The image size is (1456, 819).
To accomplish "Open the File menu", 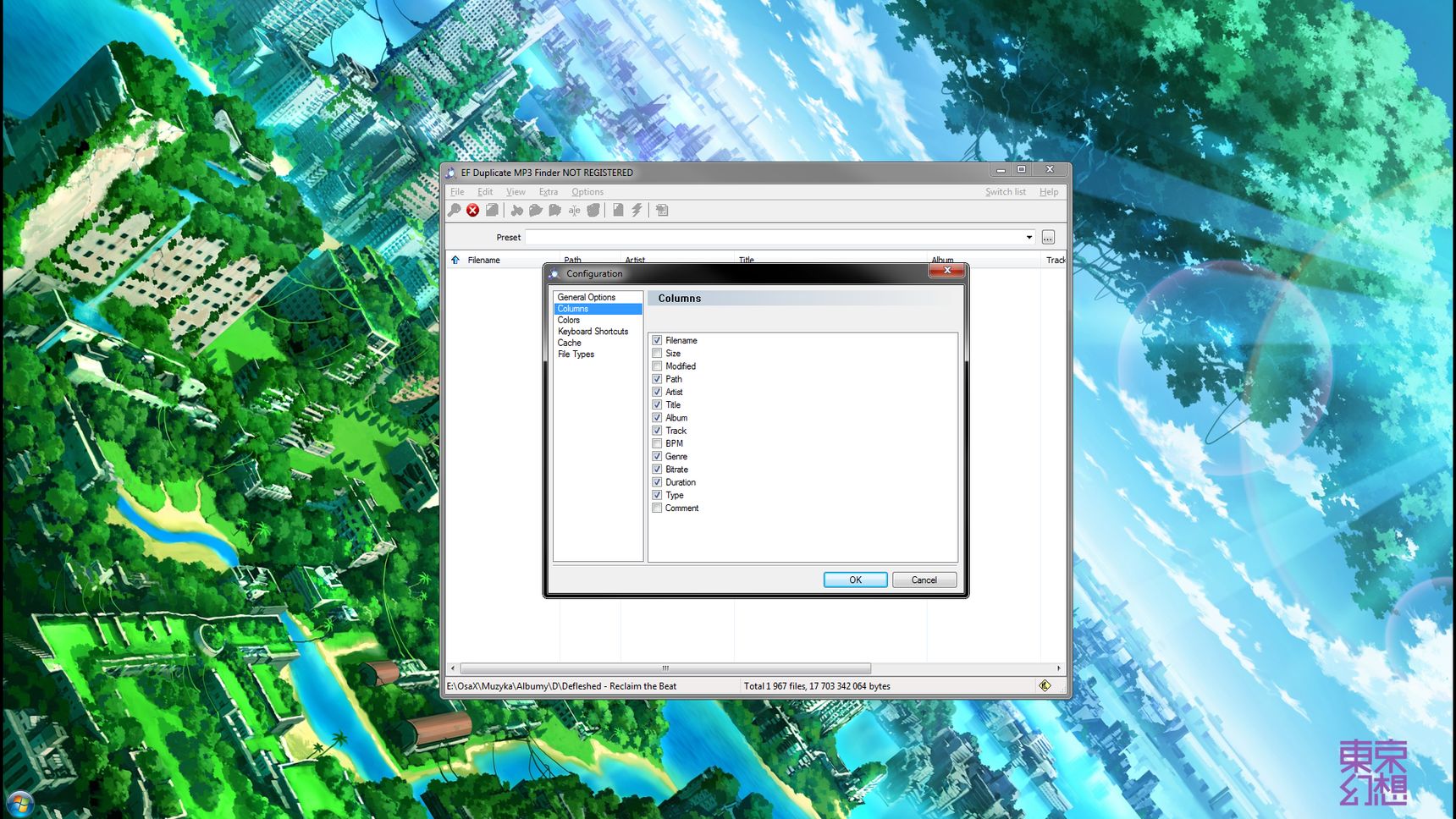I will pos(457,192).
